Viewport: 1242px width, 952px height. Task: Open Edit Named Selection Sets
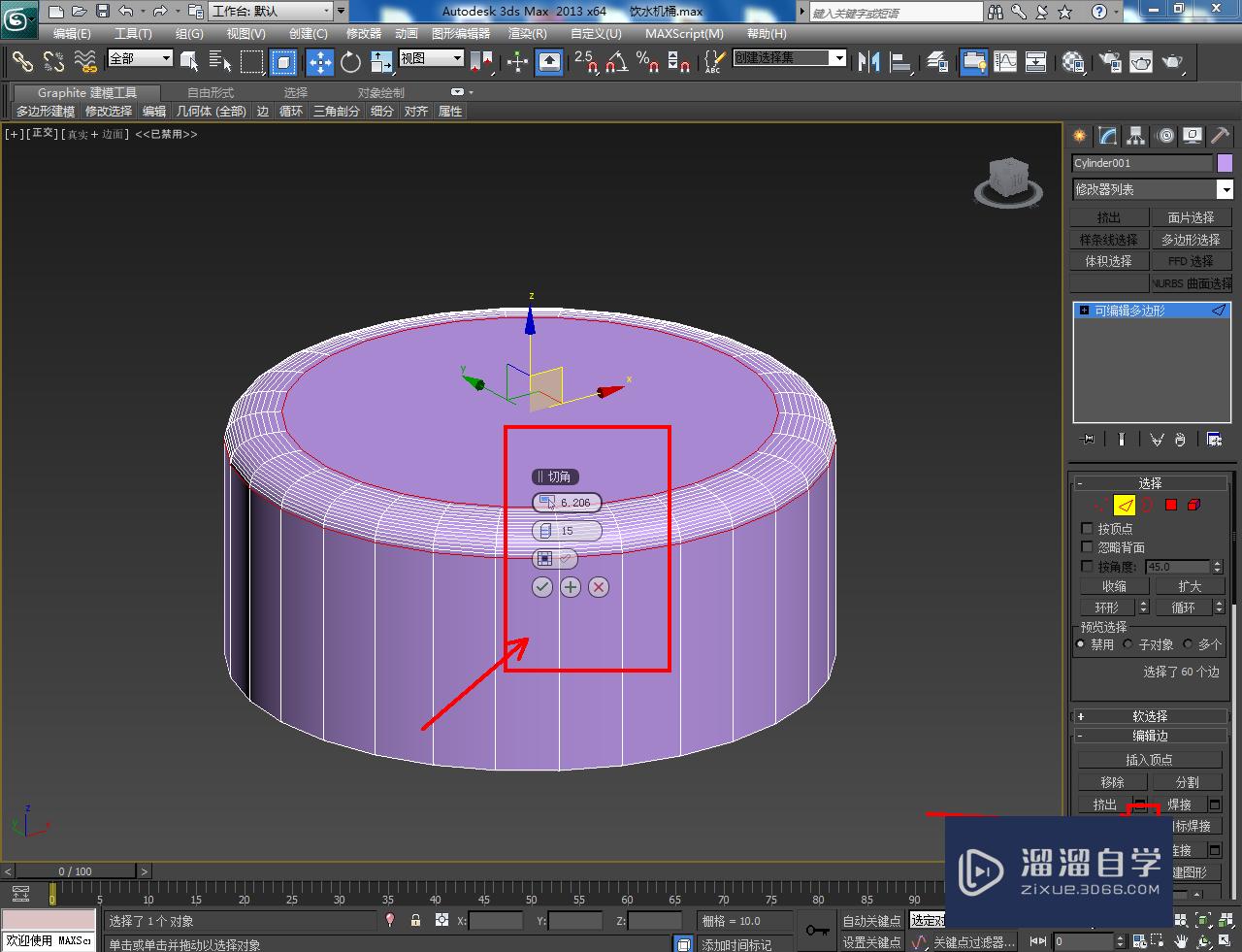(713, 62)
